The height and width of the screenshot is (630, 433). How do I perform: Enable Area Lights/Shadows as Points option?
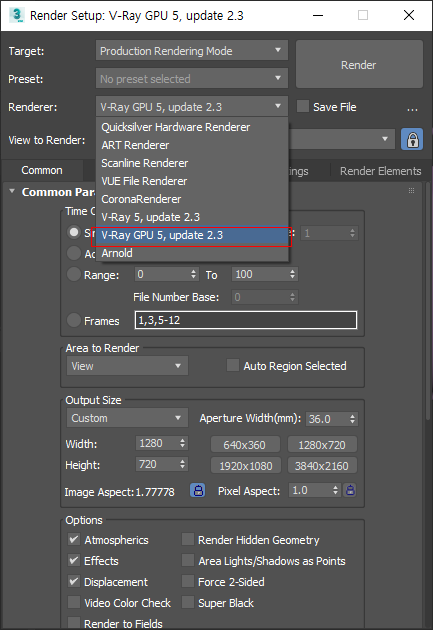[x=188, y=560]
